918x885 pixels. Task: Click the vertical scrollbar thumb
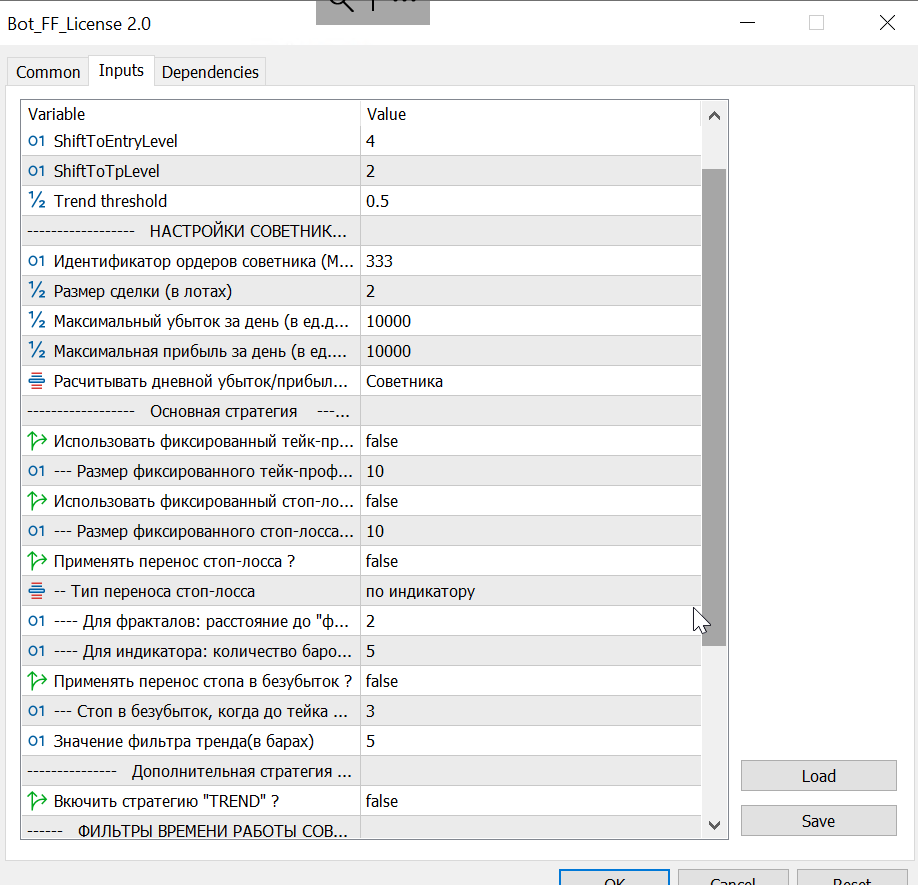coord(714,407)
